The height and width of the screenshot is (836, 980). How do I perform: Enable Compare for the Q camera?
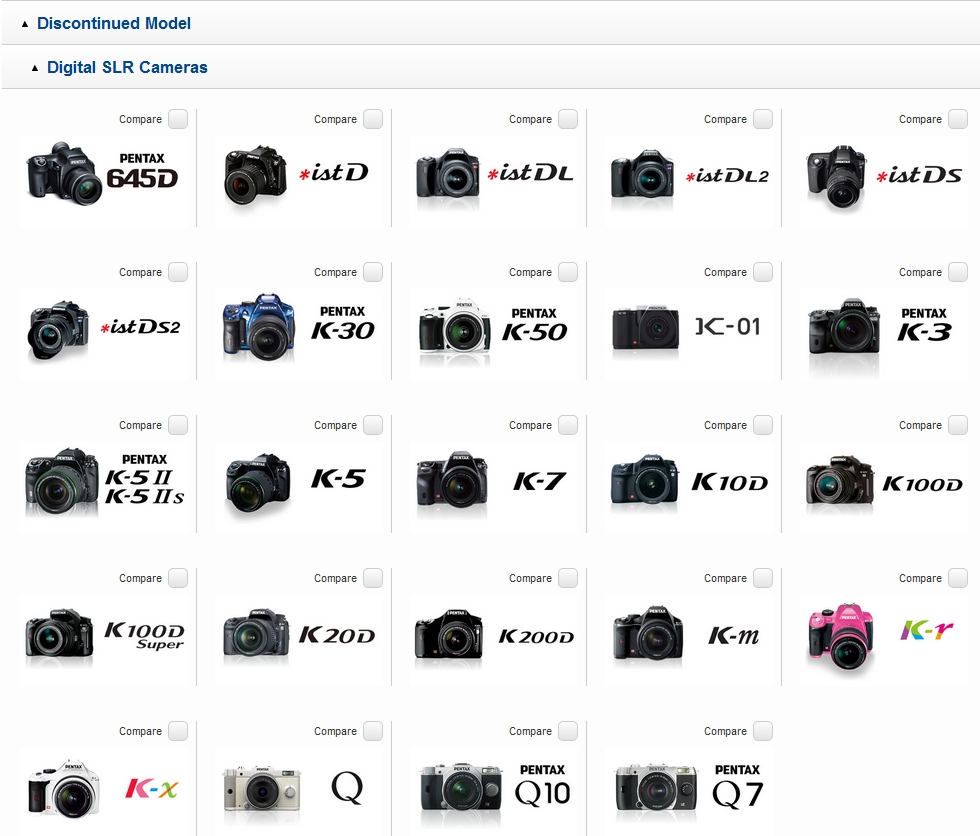click(x=373, y=731)
